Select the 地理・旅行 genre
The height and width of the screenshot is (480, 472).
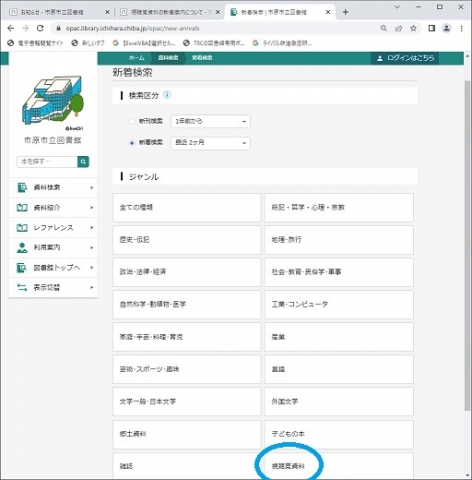339,240
